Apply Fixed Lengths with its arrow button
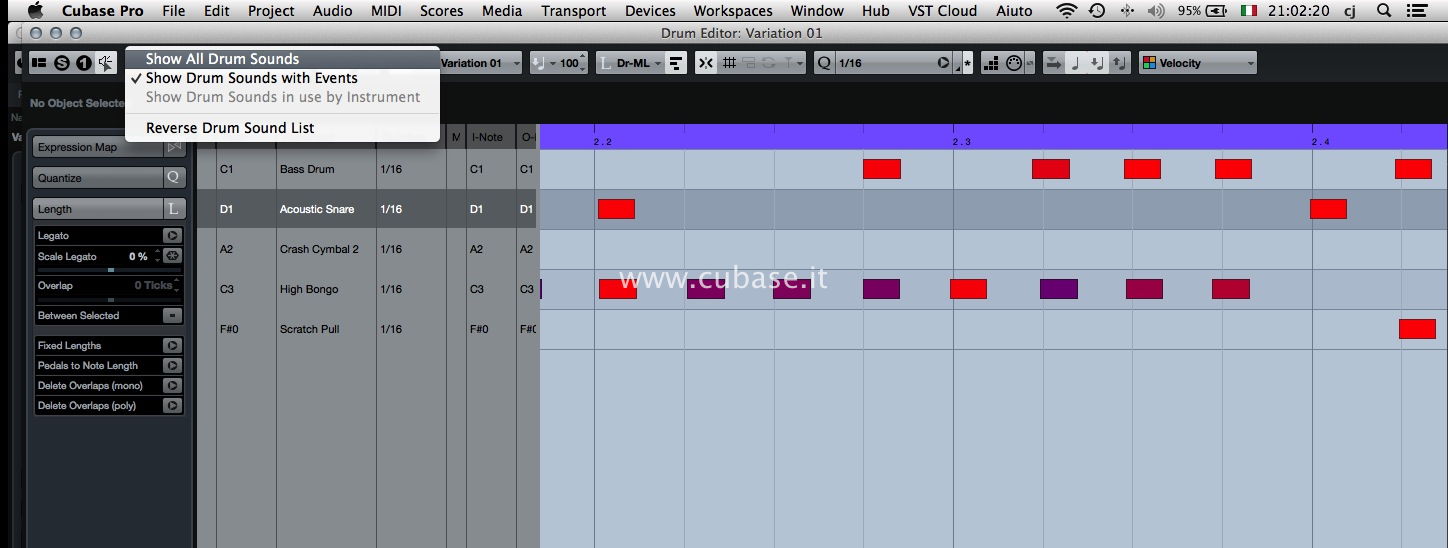This screenshot has width=1448, height=548. [172, 346]
